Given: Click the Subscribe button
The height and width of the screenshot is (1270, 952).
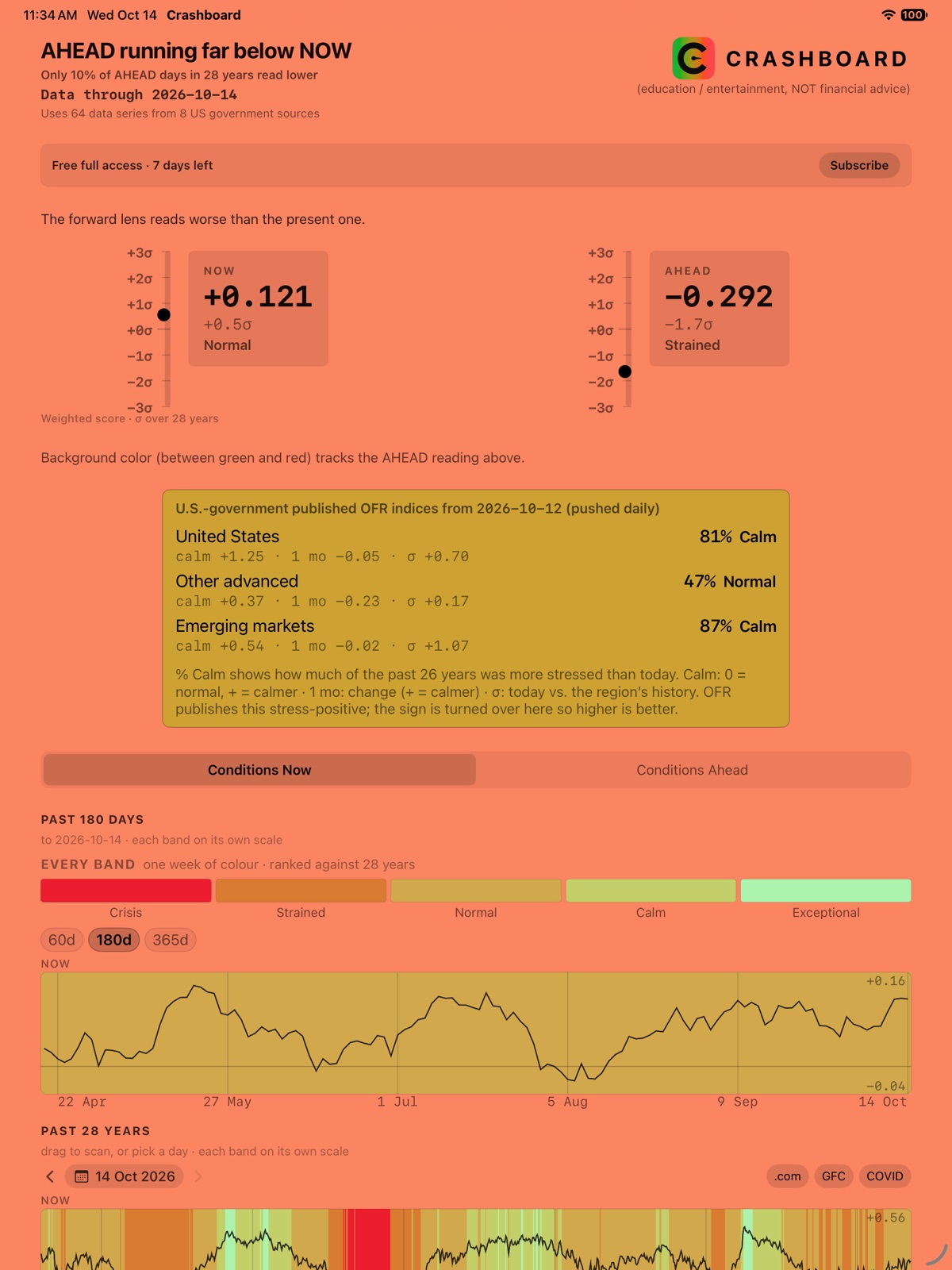Looking at the screenshot, I should click(x=859, y=165).
